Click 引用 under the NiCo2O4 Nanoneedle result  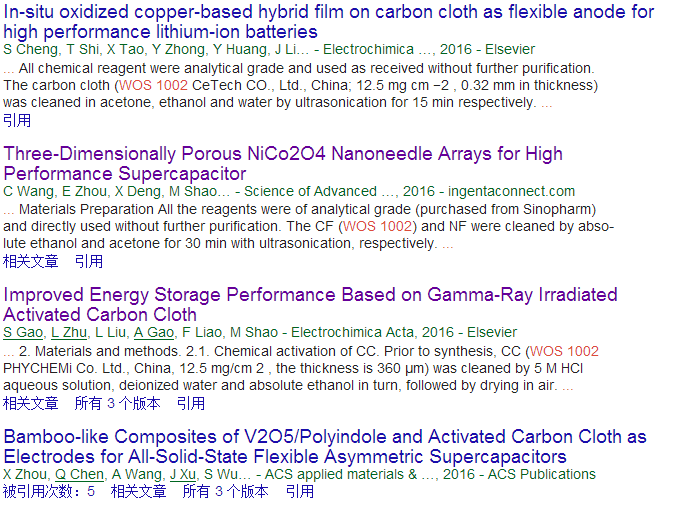pos(89,261)
